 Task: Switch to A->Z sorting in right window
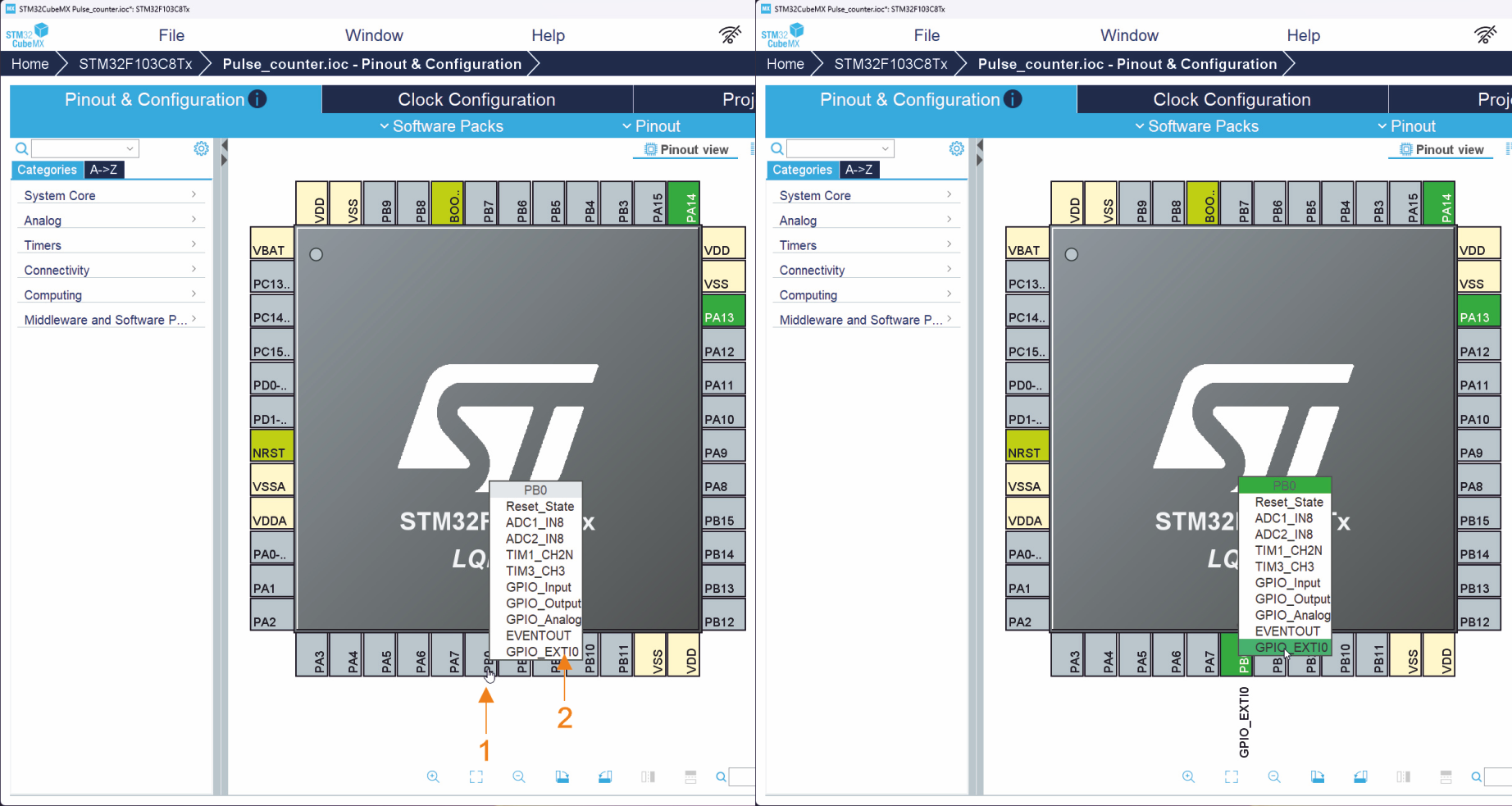coord(858,170)
